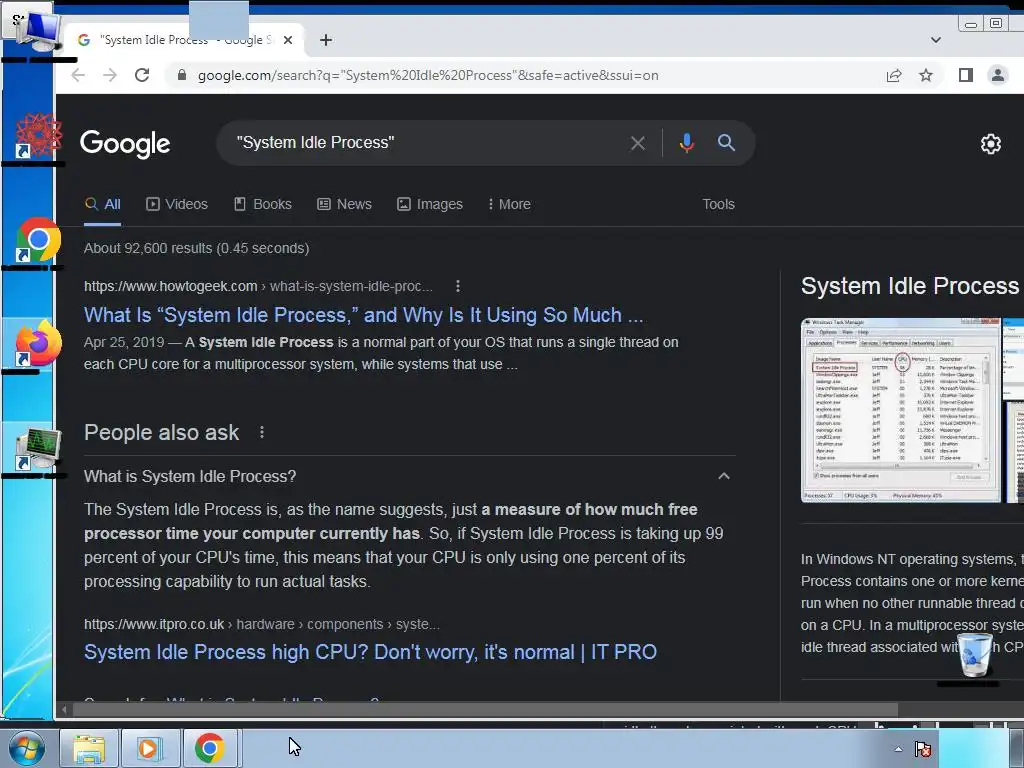Close the System Idle Process tab
This screenshot has height=768, width=1024.
point(288,40)
